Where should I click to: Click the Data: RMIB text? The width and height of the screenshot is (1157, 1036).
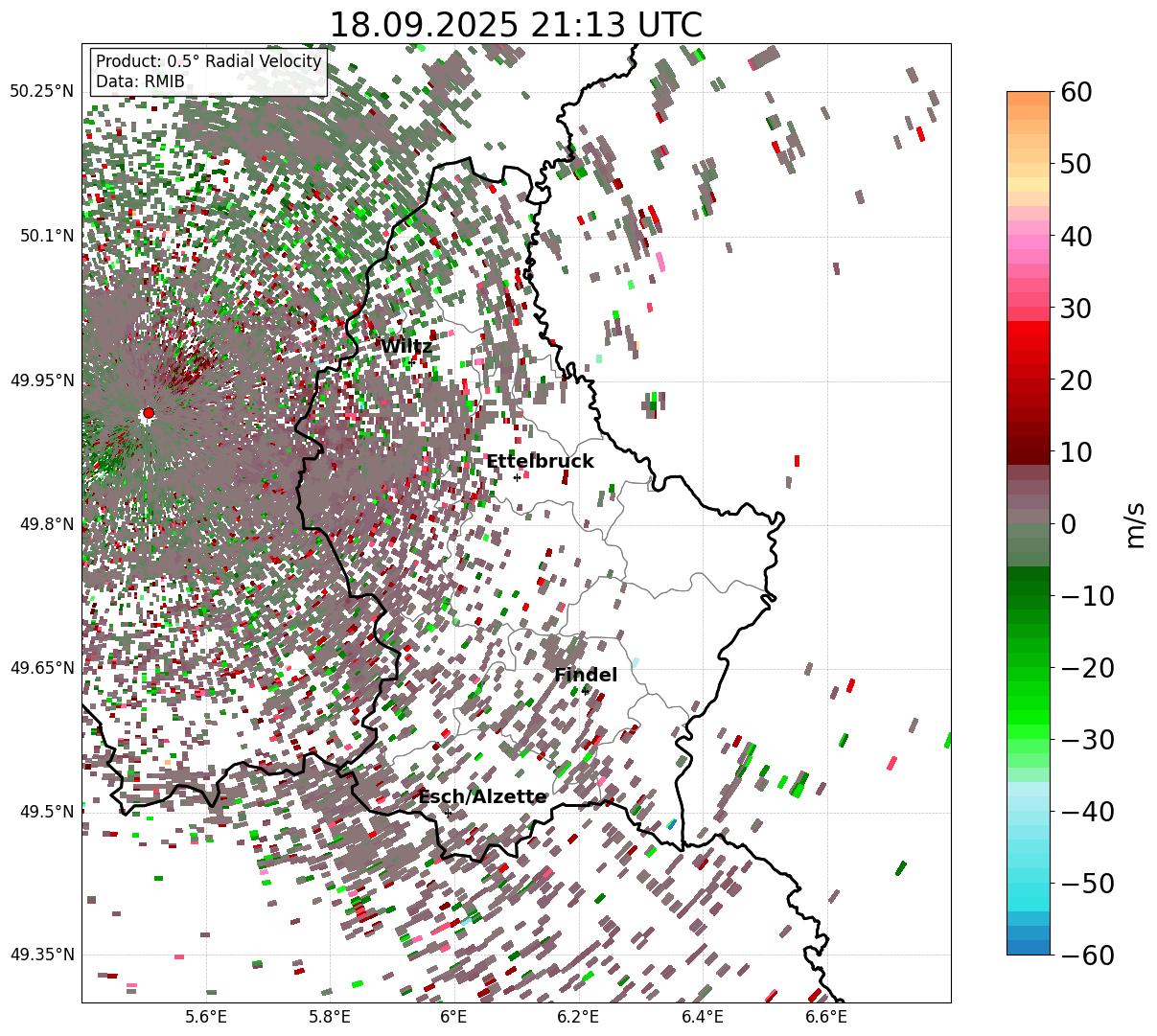click(141, 81)
